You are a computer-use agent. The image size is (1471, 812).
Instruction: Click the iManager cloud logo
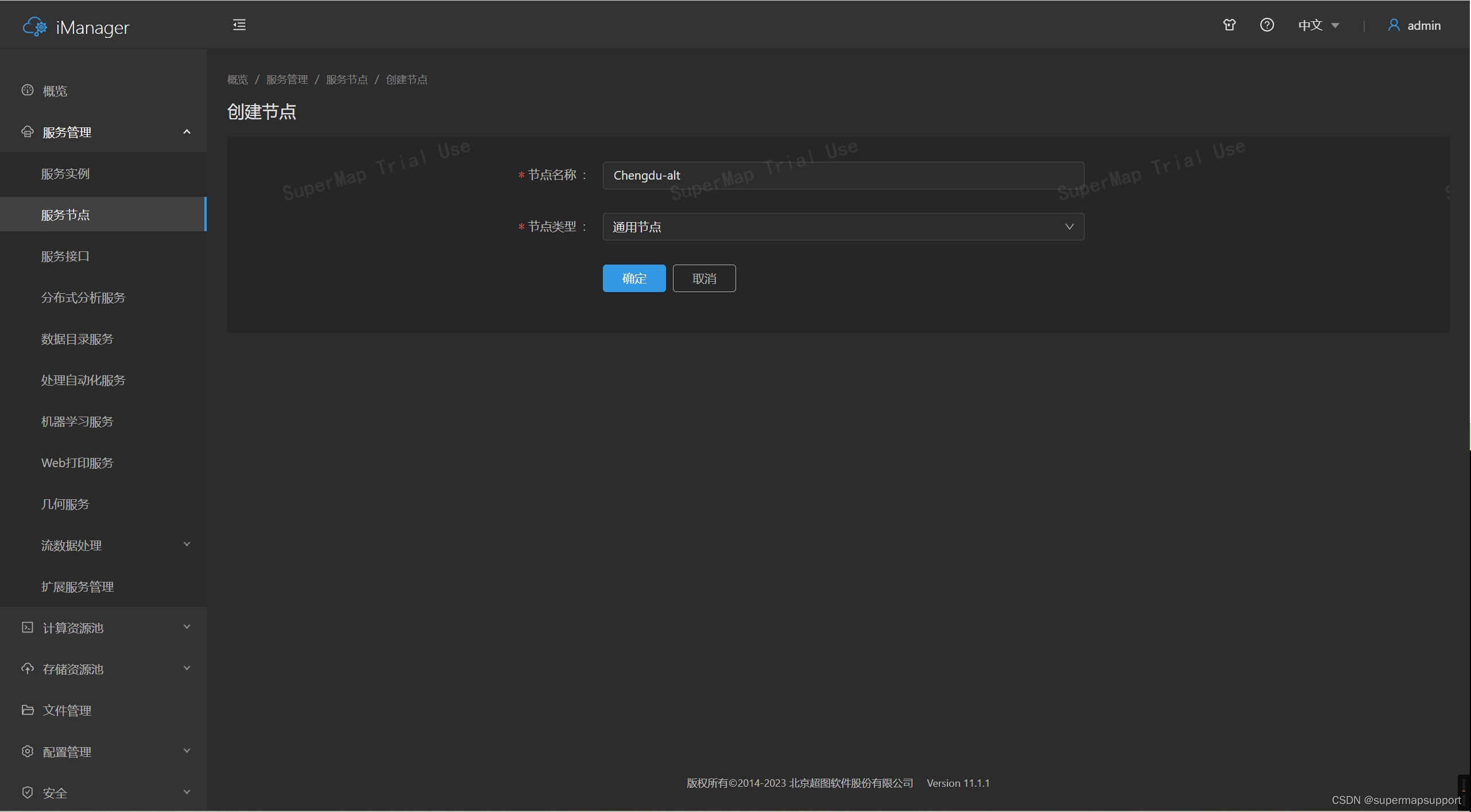(x=35, y=27)
